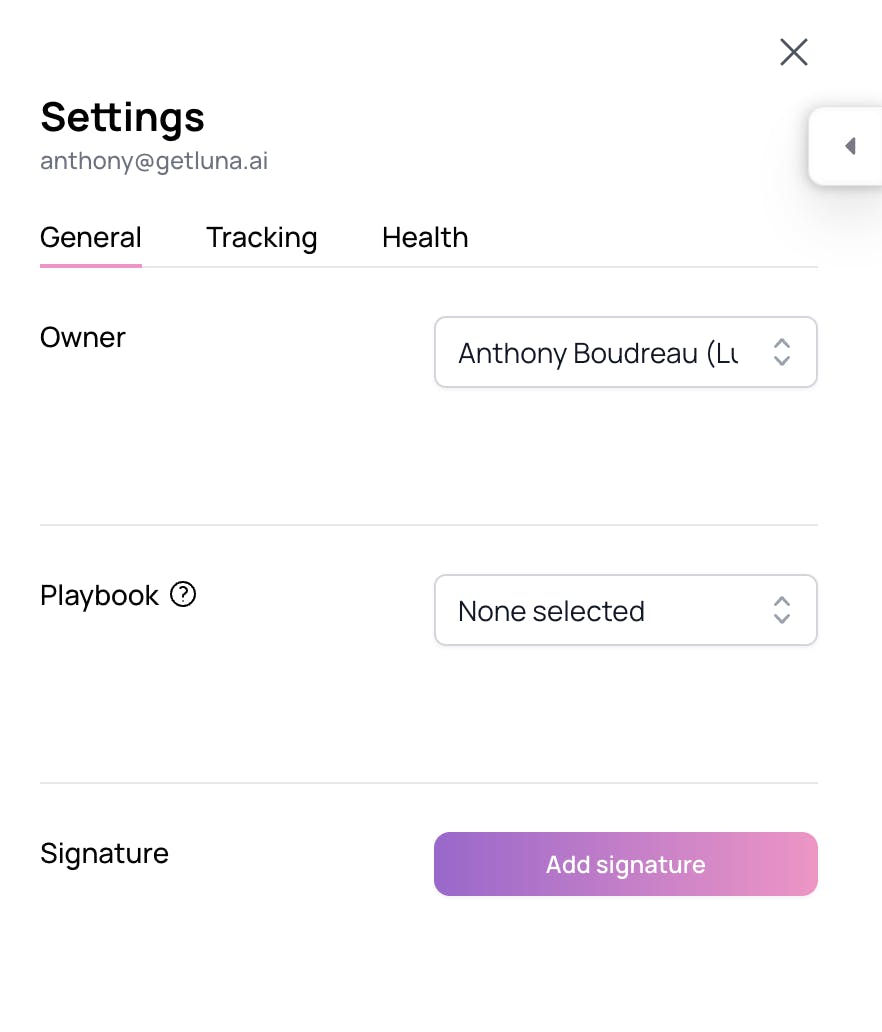Close the Settings panel with the X
This screenshot has height=1032, width=882.
pyautogui.click(x=793, y=52)
